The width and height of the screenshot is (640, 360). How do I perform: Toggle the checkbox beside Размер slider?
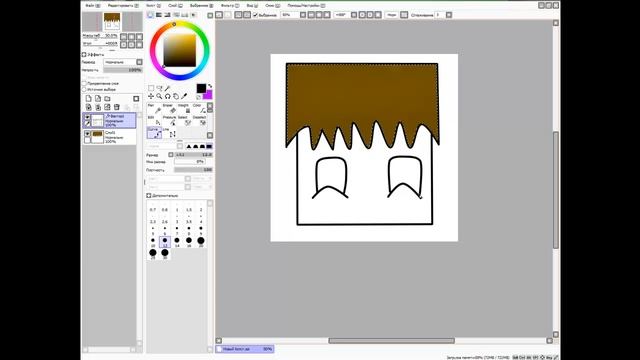click(171, 155)
